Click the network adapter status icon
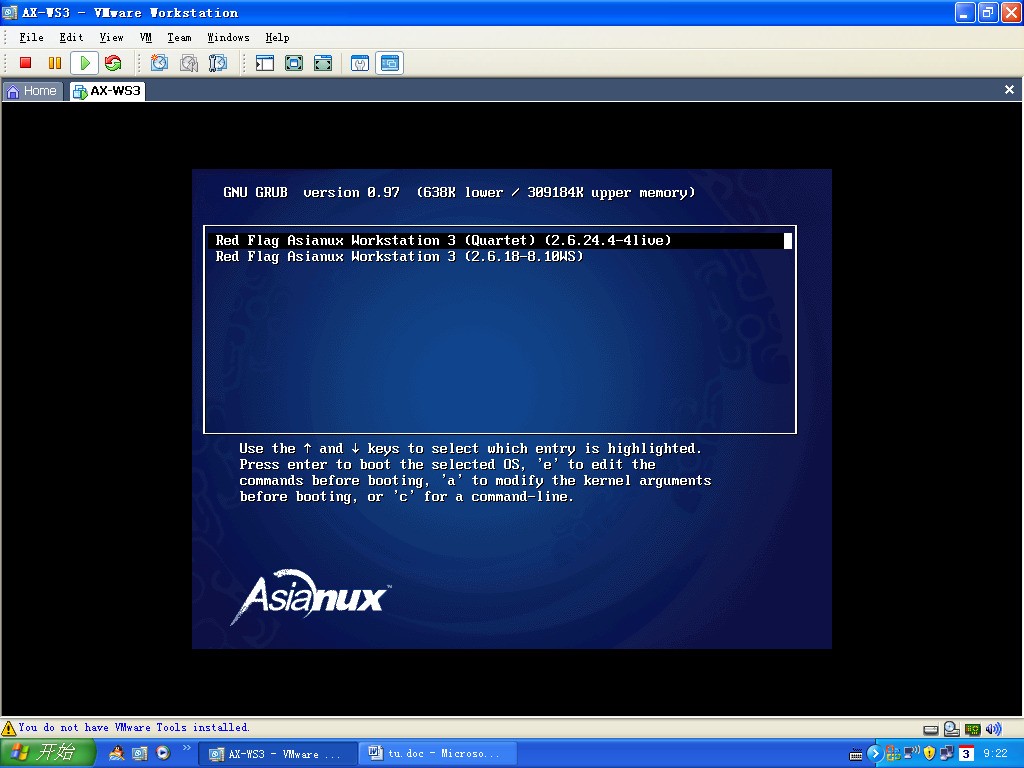Viewport: 1024px width, 768px height. pos(972,729)
